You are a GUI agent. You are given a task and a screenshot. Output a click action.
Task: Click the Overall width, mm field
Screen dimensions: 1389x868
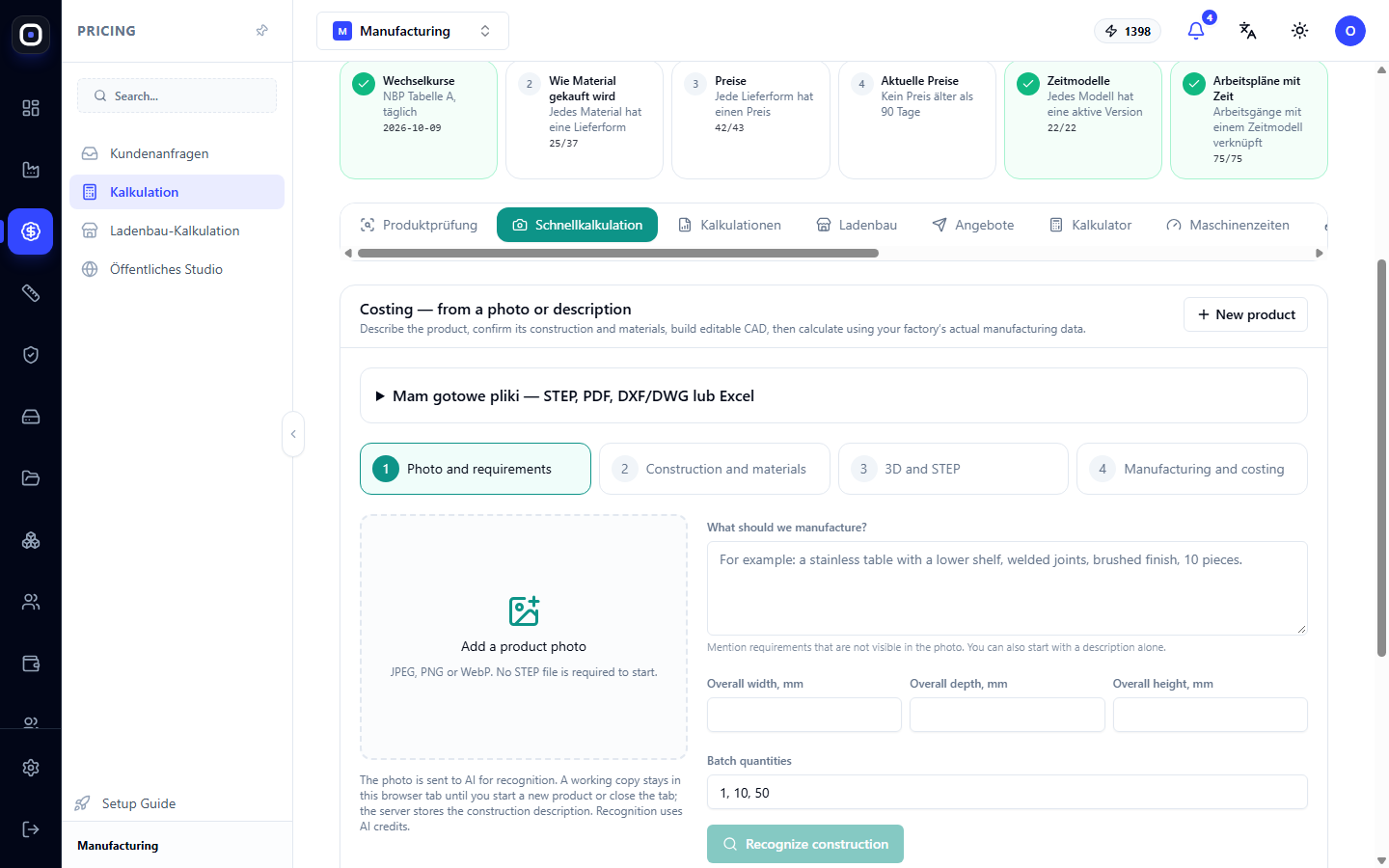click(x=804, y=715)
